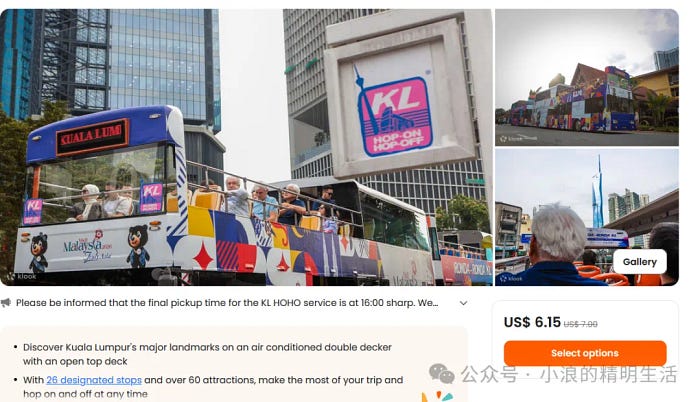Click the Malaysia logo on bus side
The image size is (700, 402).
pos(87,247)
